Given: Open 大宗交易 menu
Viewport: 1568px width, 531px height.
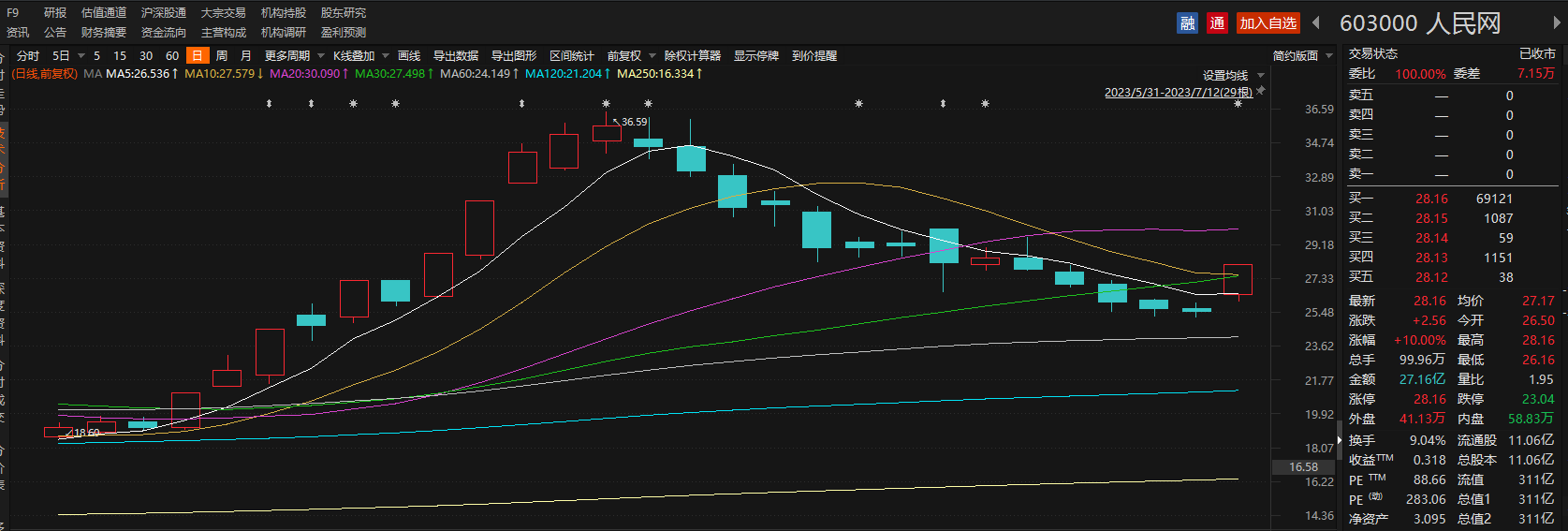Looking at the screenshot, I should pos(224,13).
